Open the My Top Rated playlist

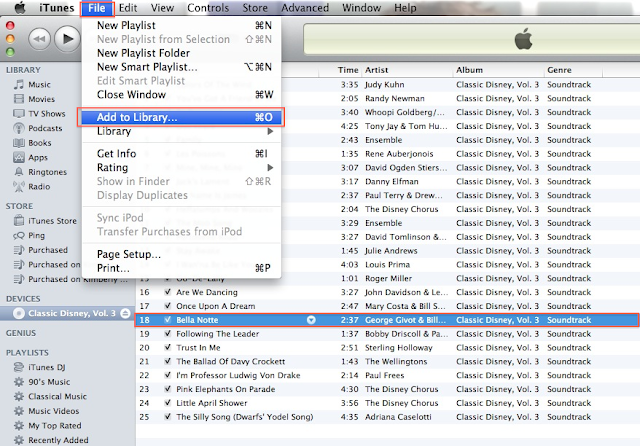(55, 426)
